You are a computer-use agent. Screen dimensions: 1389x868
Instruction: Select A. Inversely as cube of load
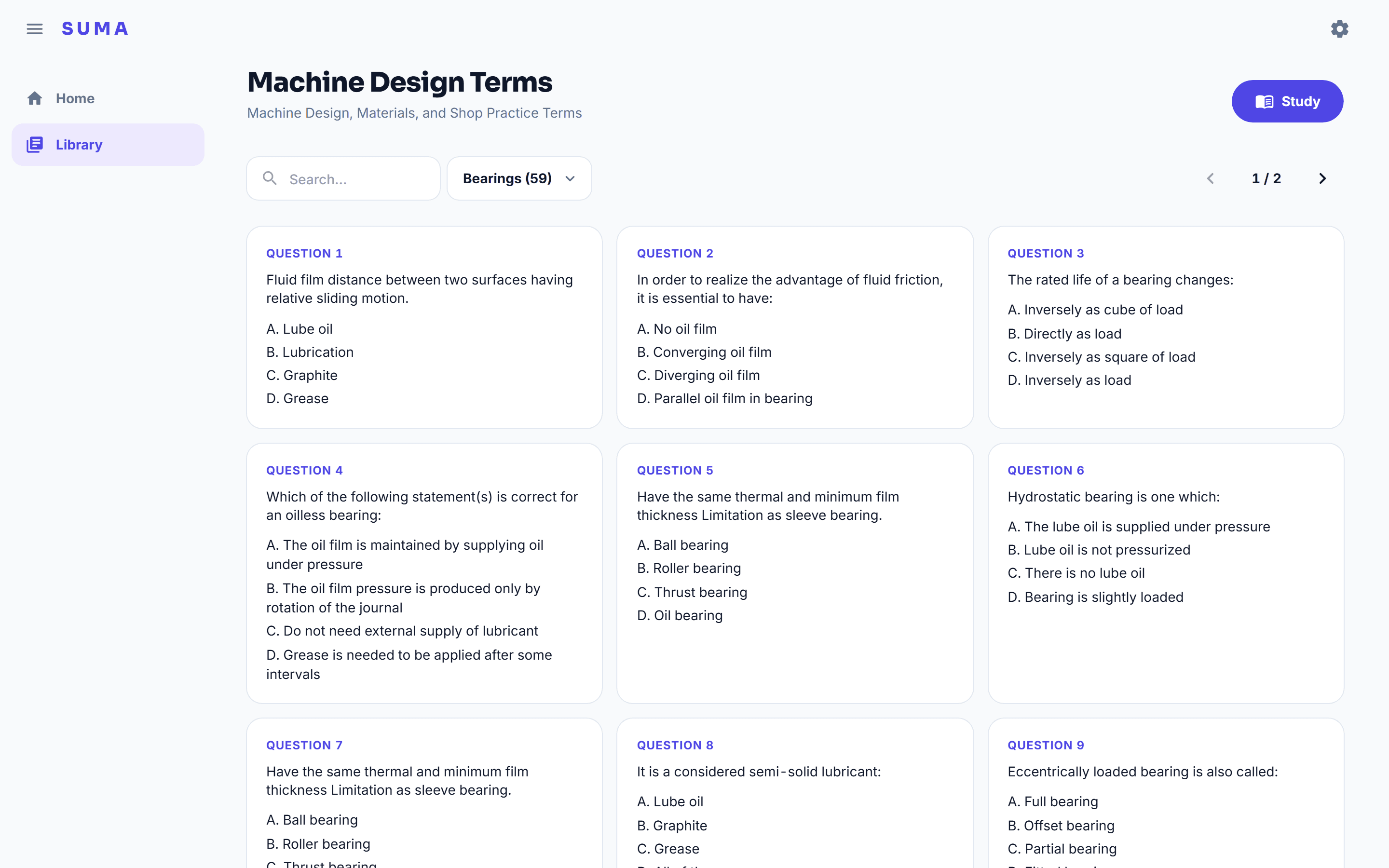click(x=1095, y=310)
